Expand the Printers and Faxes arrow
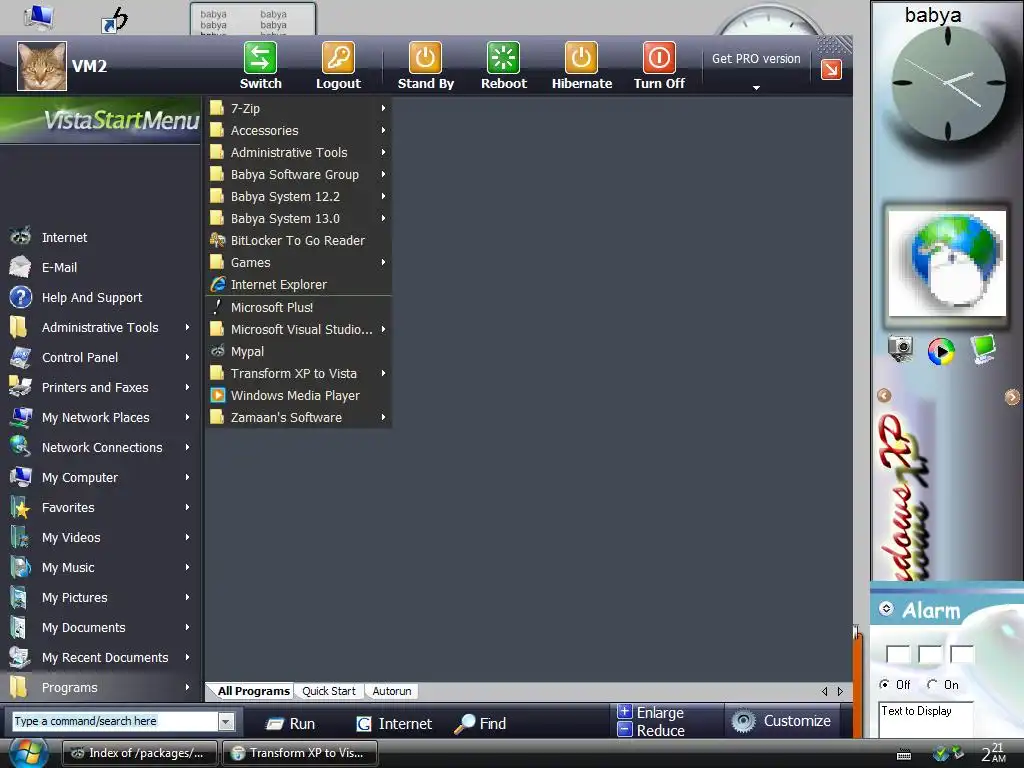 click(187, 387)
